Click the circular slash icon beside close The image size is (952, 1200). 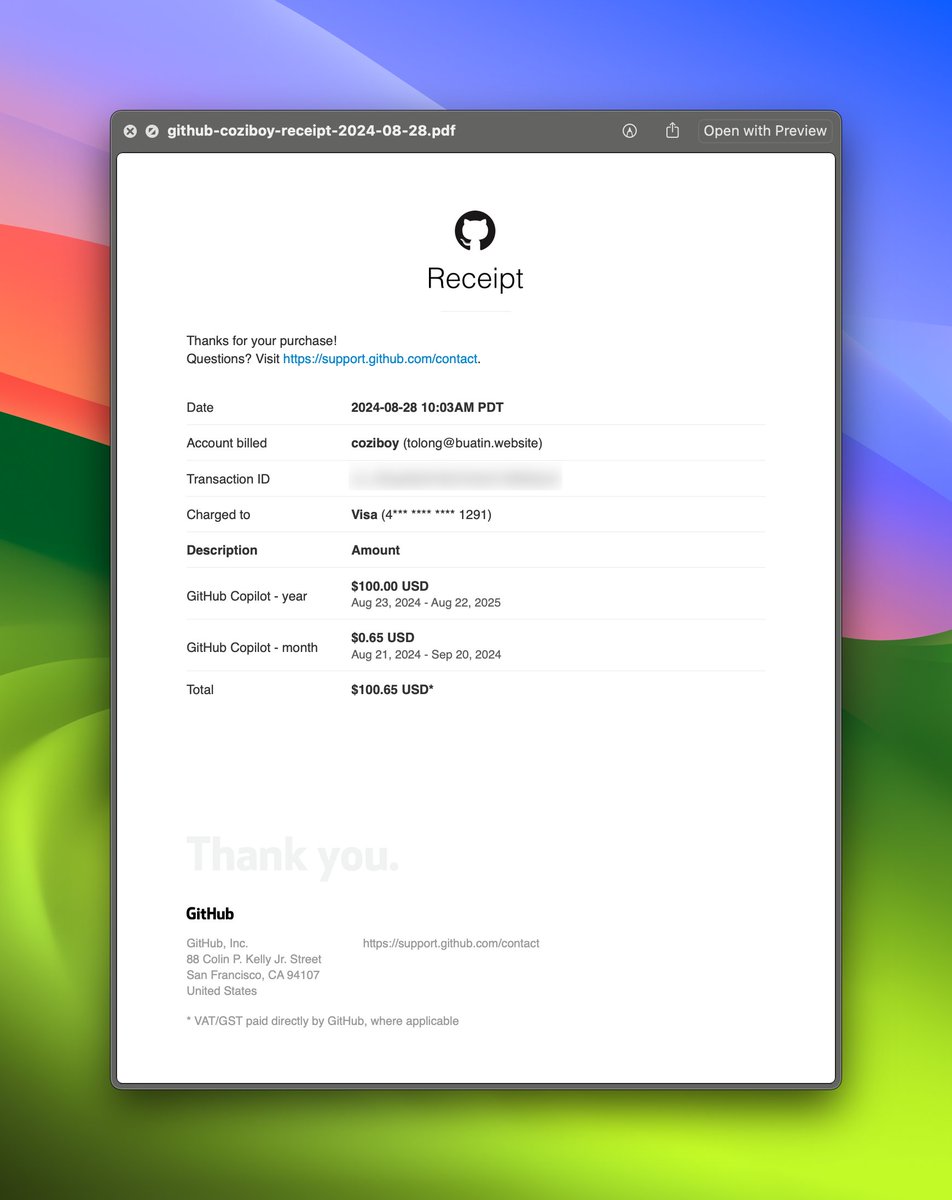pos(152,131)
